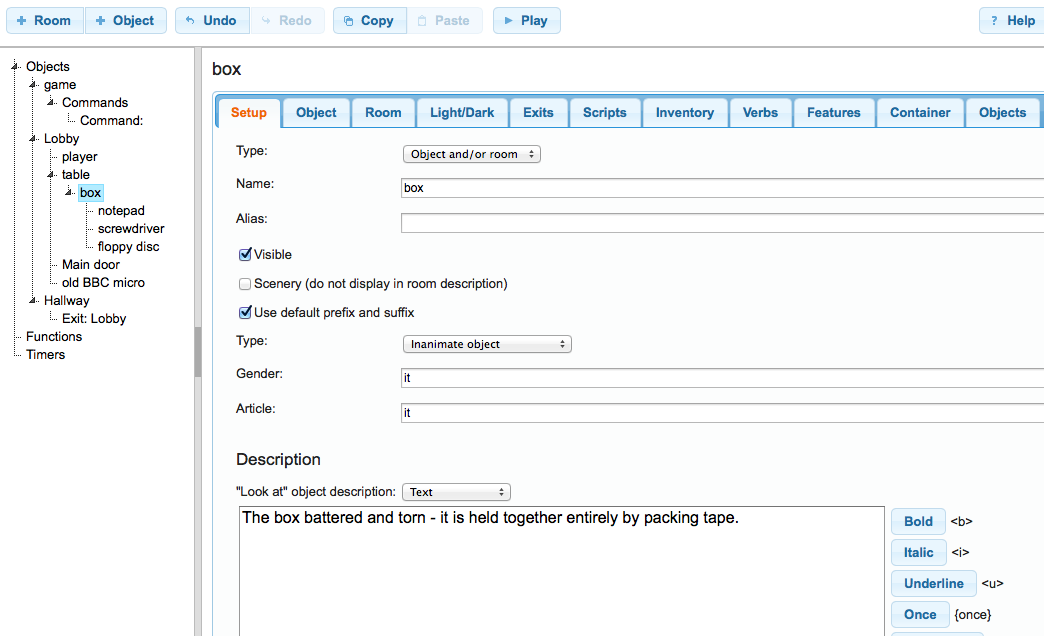
Task: Click the Bold formatting button
Action: point(918,521)
